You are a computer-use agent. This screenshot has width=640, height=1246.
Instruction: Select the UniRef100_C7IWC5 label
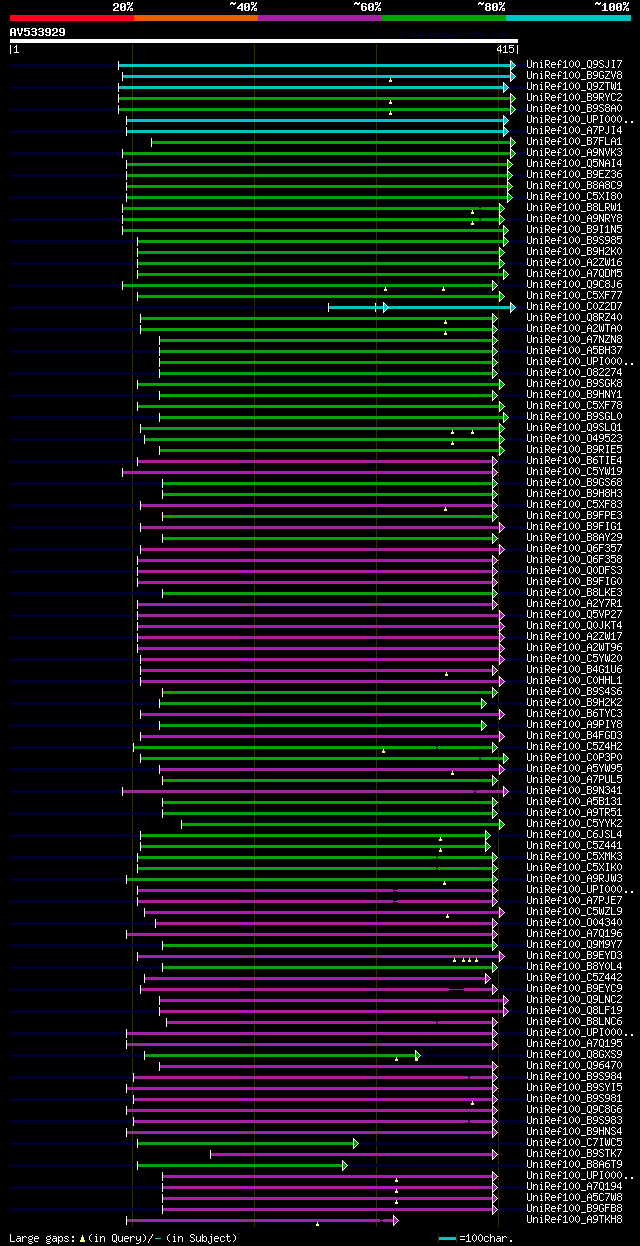click(574, 1142)
